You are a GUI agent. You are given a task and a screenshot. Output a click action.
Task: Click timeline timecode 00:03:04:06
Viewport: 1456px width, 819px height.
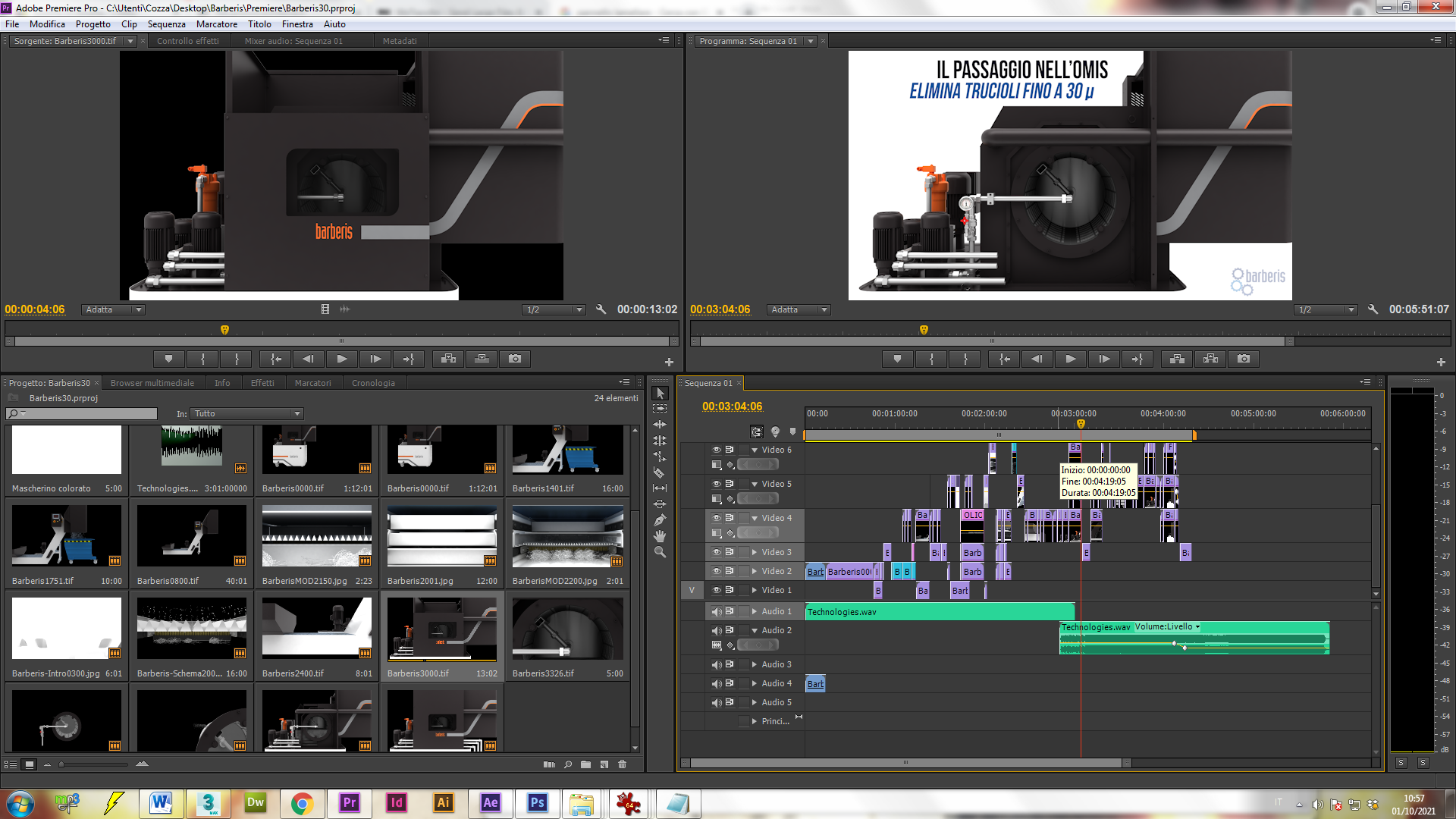pyautogui.click(x=732, y=406)
